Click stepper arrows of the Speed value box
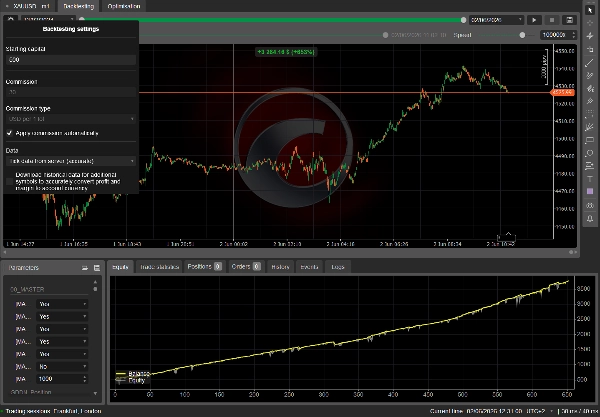 [x=573, y=35]
